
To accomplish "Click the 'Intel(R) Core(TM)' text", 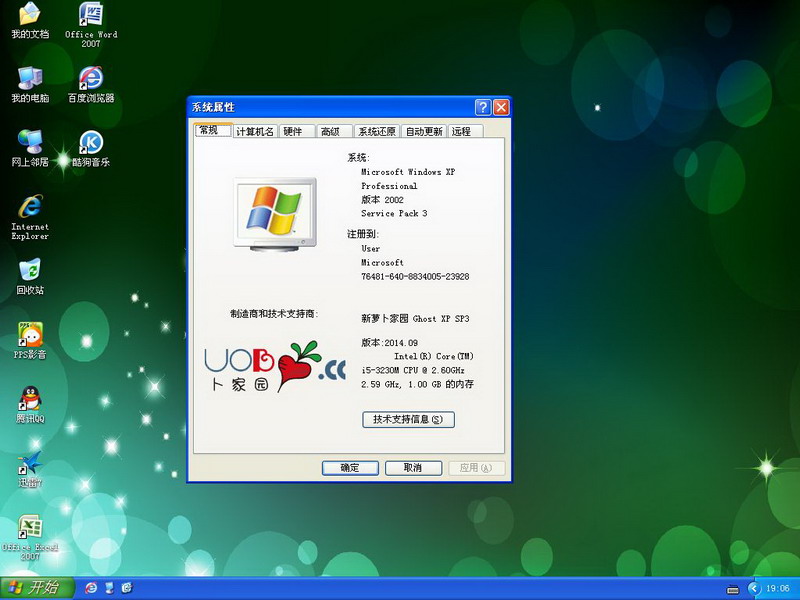I will 434,356.
